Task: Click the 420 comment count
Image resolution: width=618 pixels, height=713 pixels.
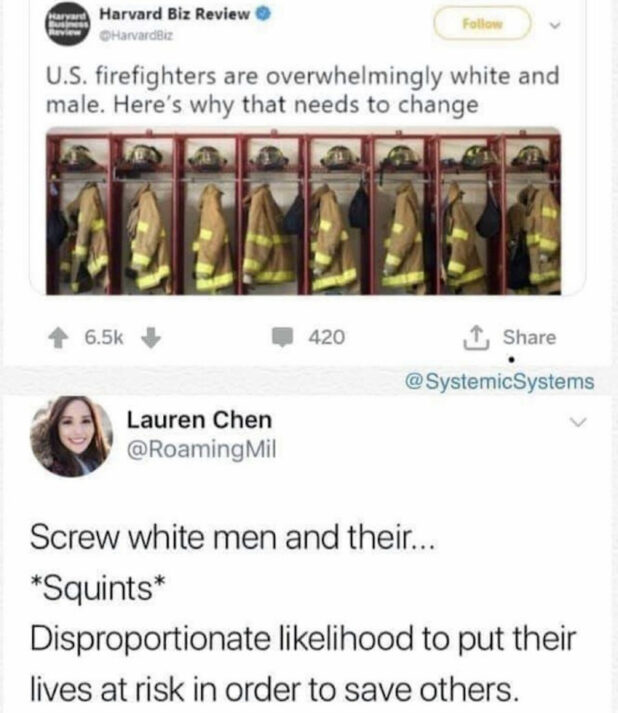Action: click(x=327, y=337)
